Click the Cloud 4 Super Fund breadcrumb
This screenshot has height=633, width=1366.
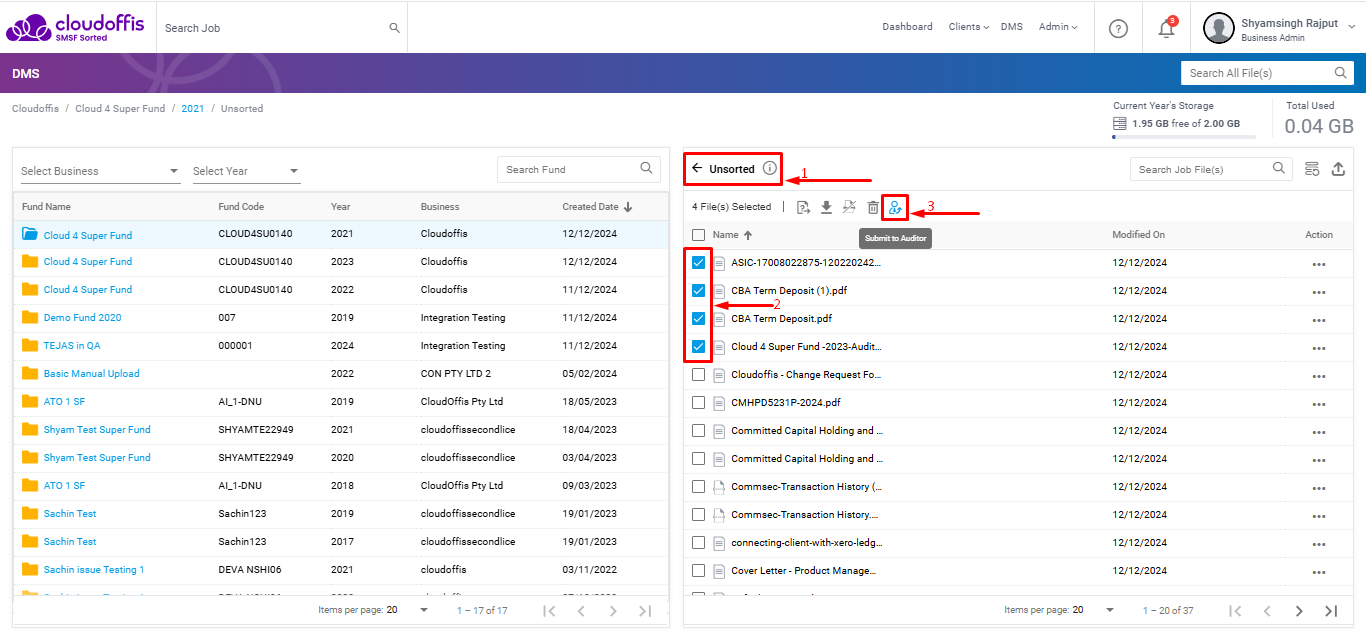120,108
